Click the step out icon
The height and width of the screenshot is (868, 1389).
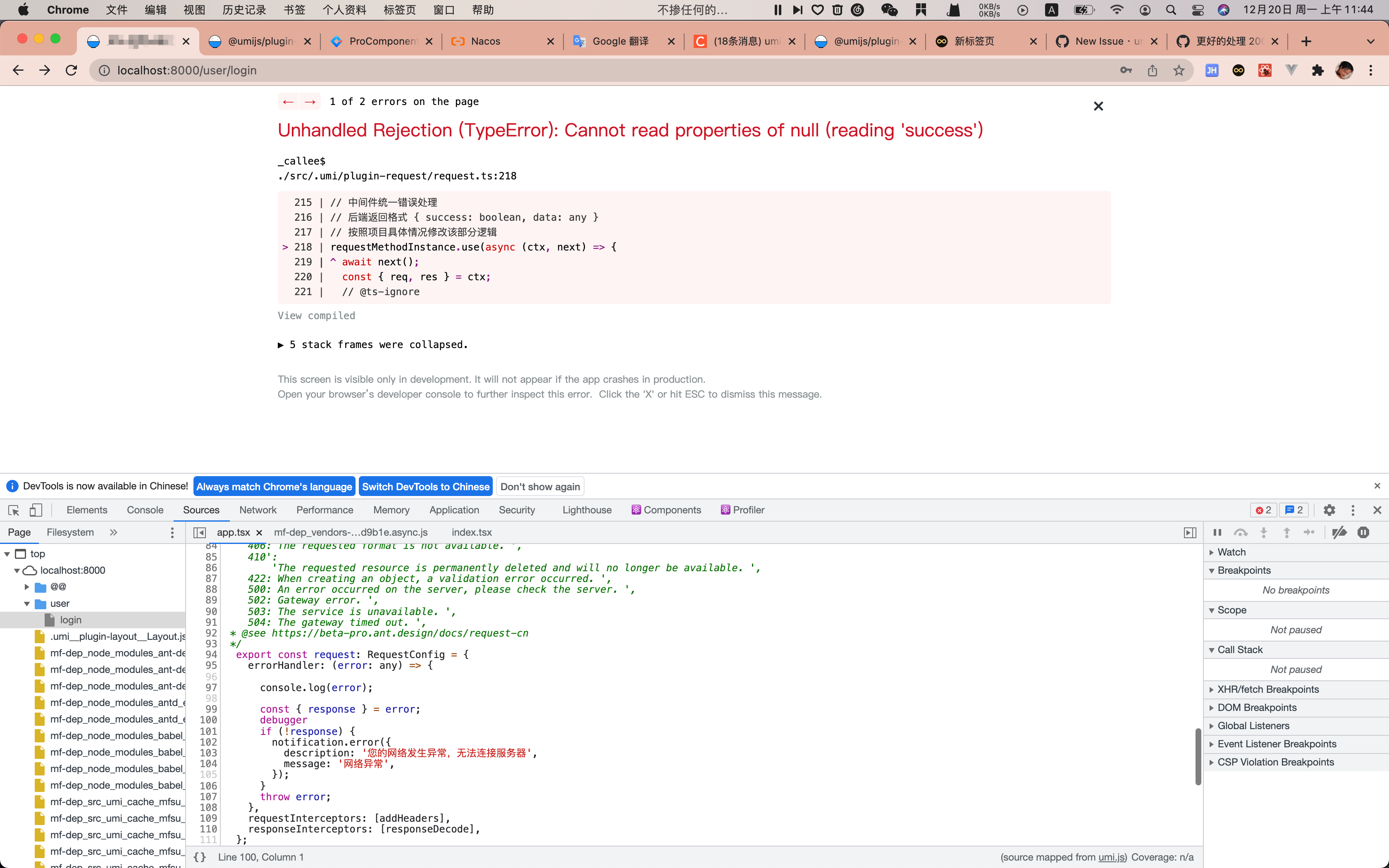coord(1286,532)
